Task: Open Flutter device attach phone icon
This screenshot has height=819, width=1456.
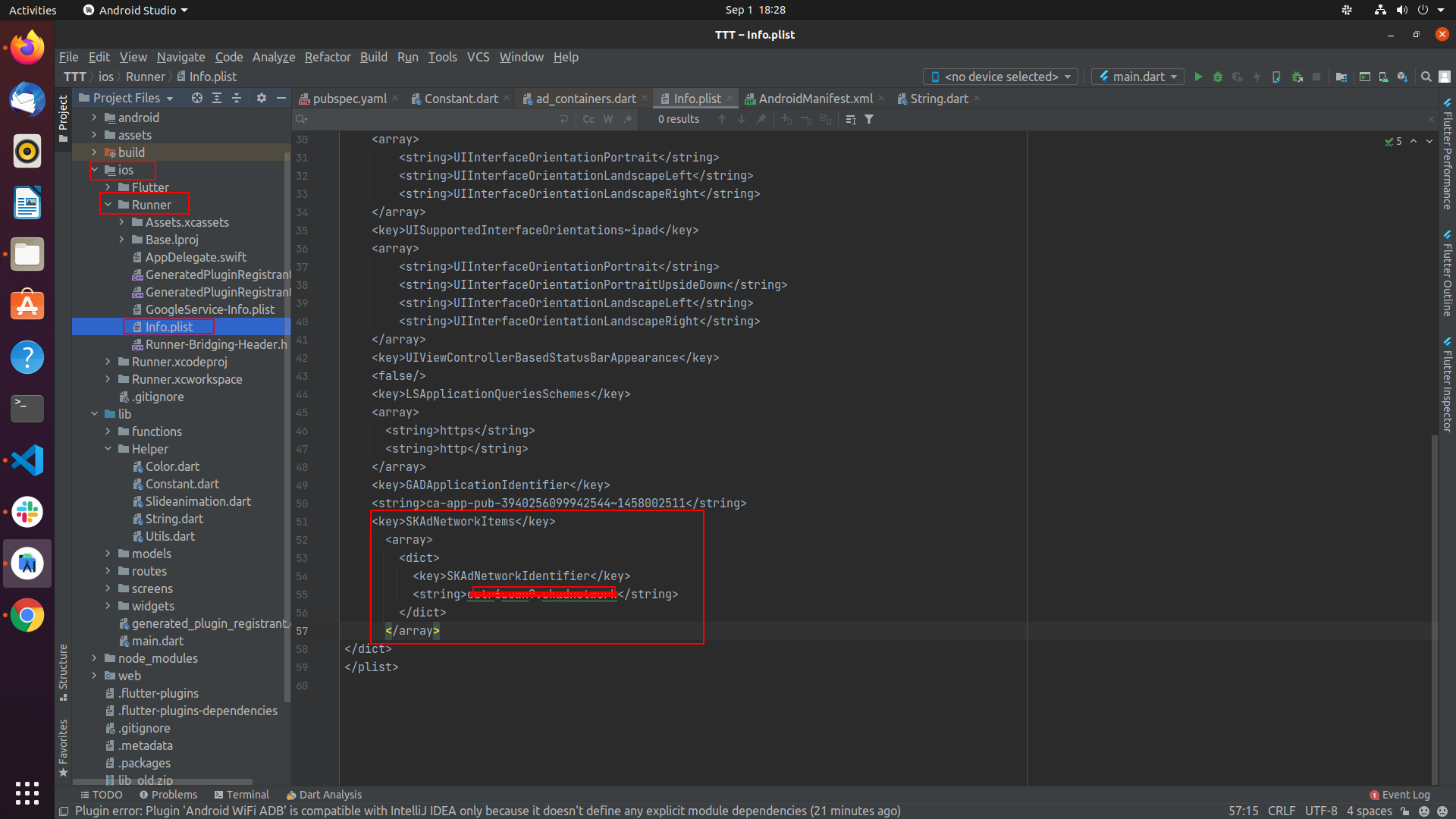Action: pyautogui.click(x=1277, y=77)
